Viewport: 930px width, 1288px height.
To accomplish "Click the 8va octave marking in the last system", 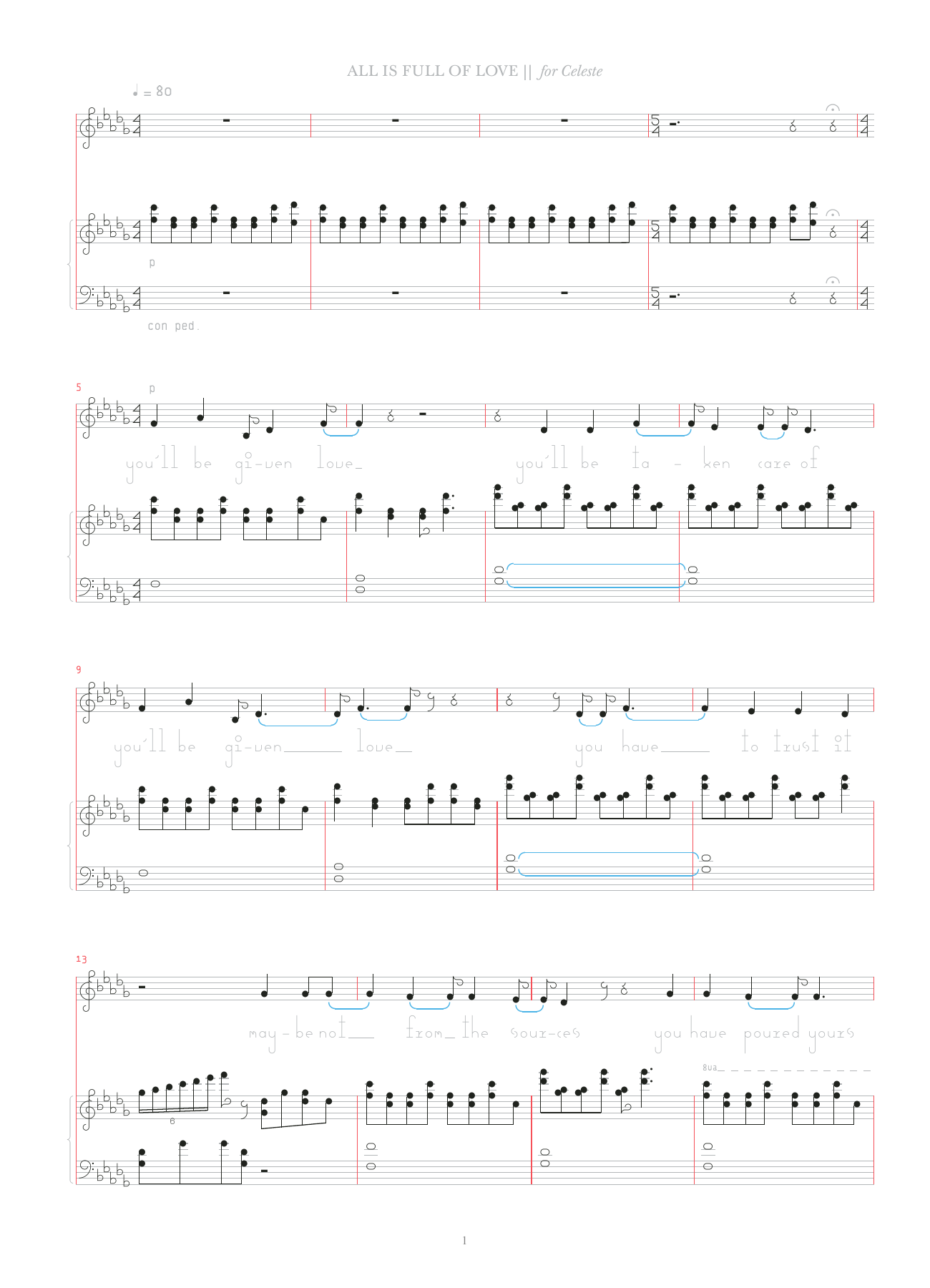I will 709,1068.
